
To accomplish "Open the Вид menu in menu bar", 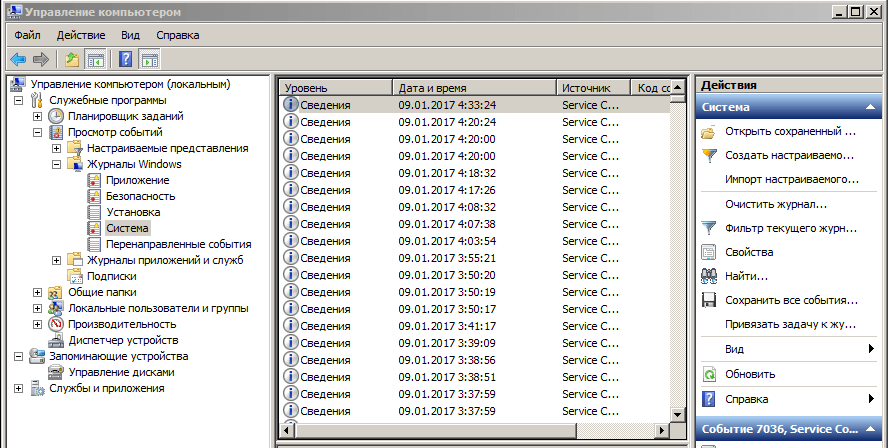I will 130,35.
